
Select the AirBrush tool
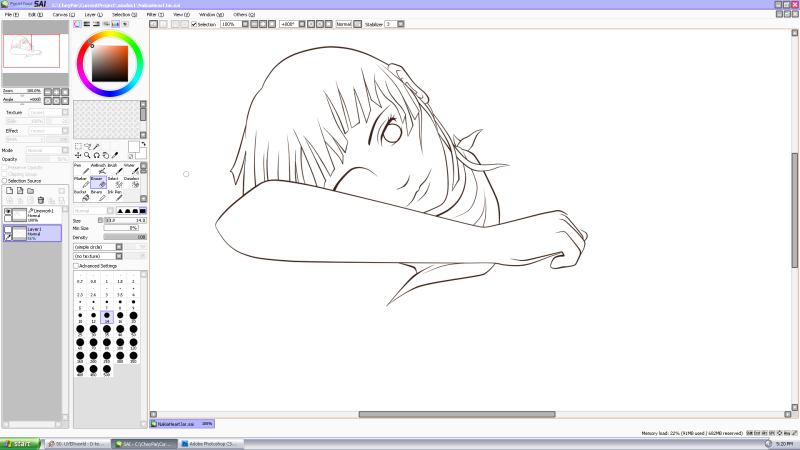pos(96,169)
